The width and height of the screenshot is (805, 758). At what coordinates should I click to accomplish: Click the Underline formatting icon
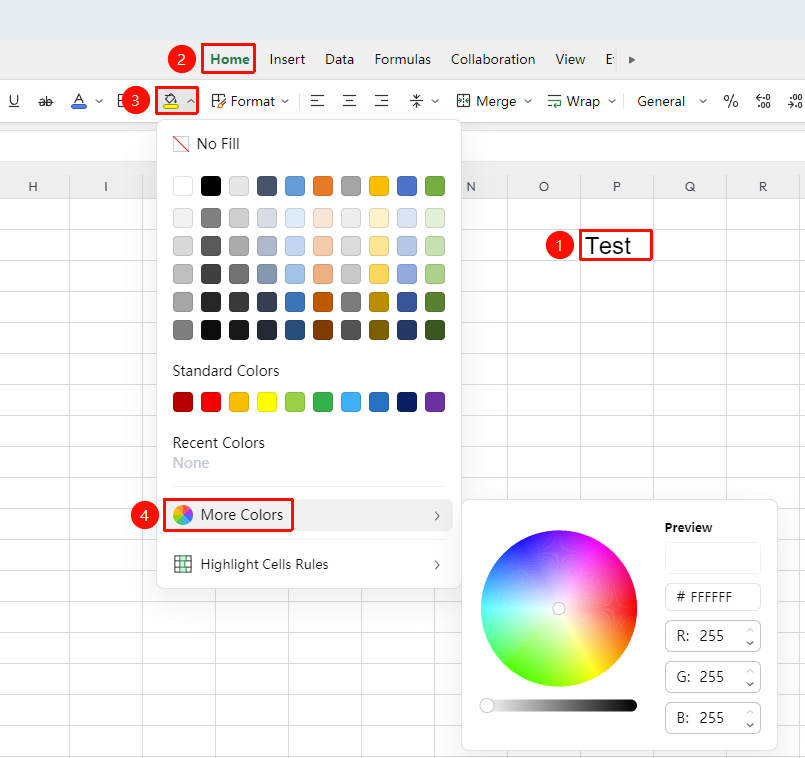[x=14, y=101]
